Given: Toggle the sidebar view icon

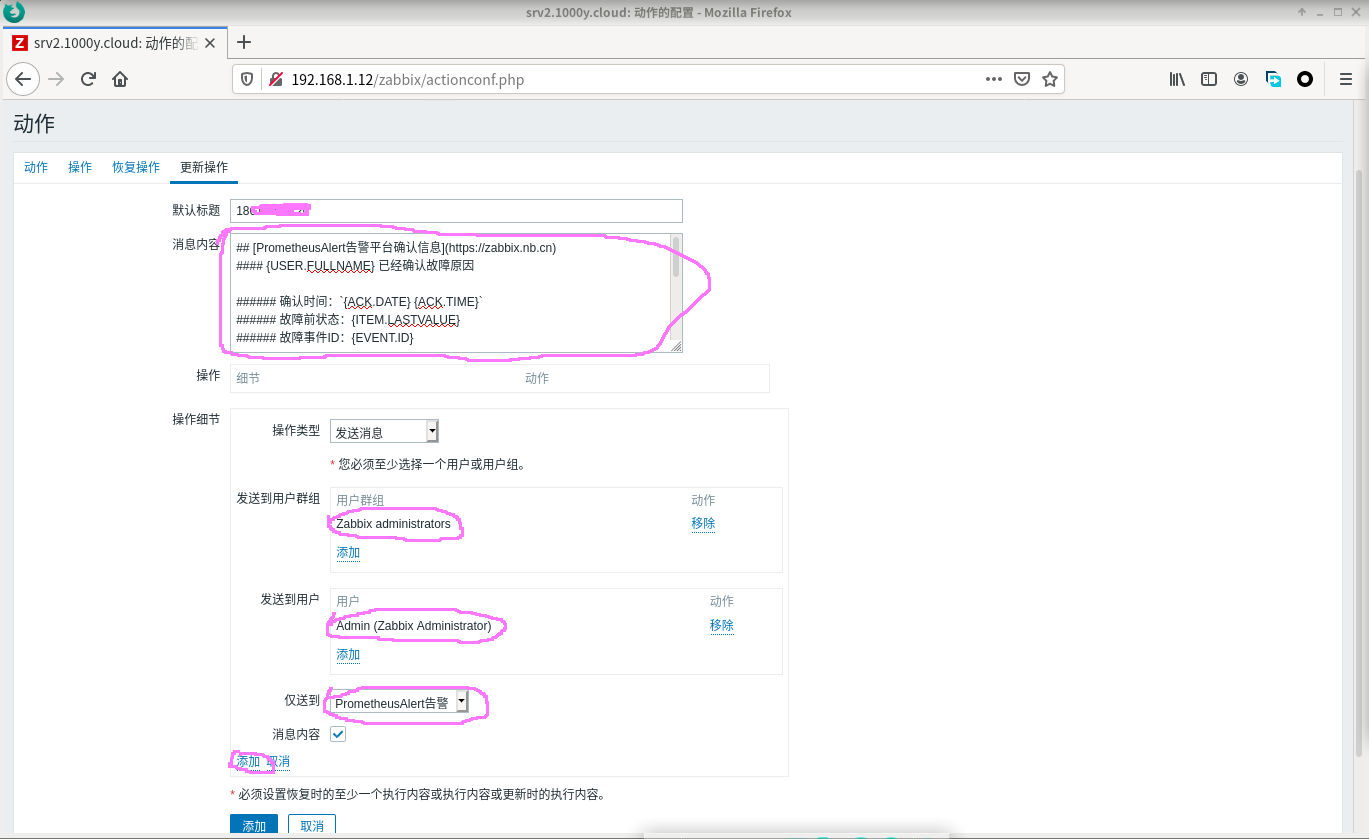Looking at the screenshot, I should click(x=1209, y=79).
